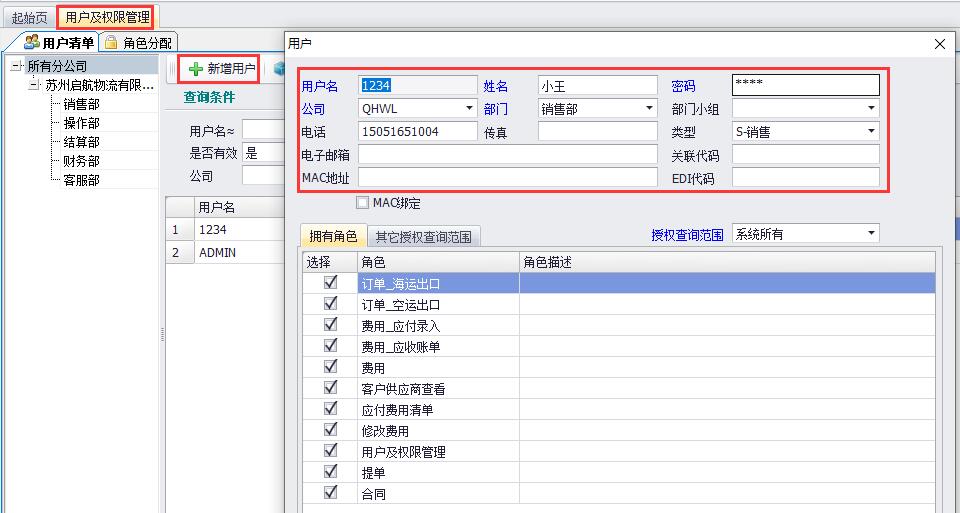Open the 用户清单 tab
Viewport: 960px width, 513px height.
59,42
